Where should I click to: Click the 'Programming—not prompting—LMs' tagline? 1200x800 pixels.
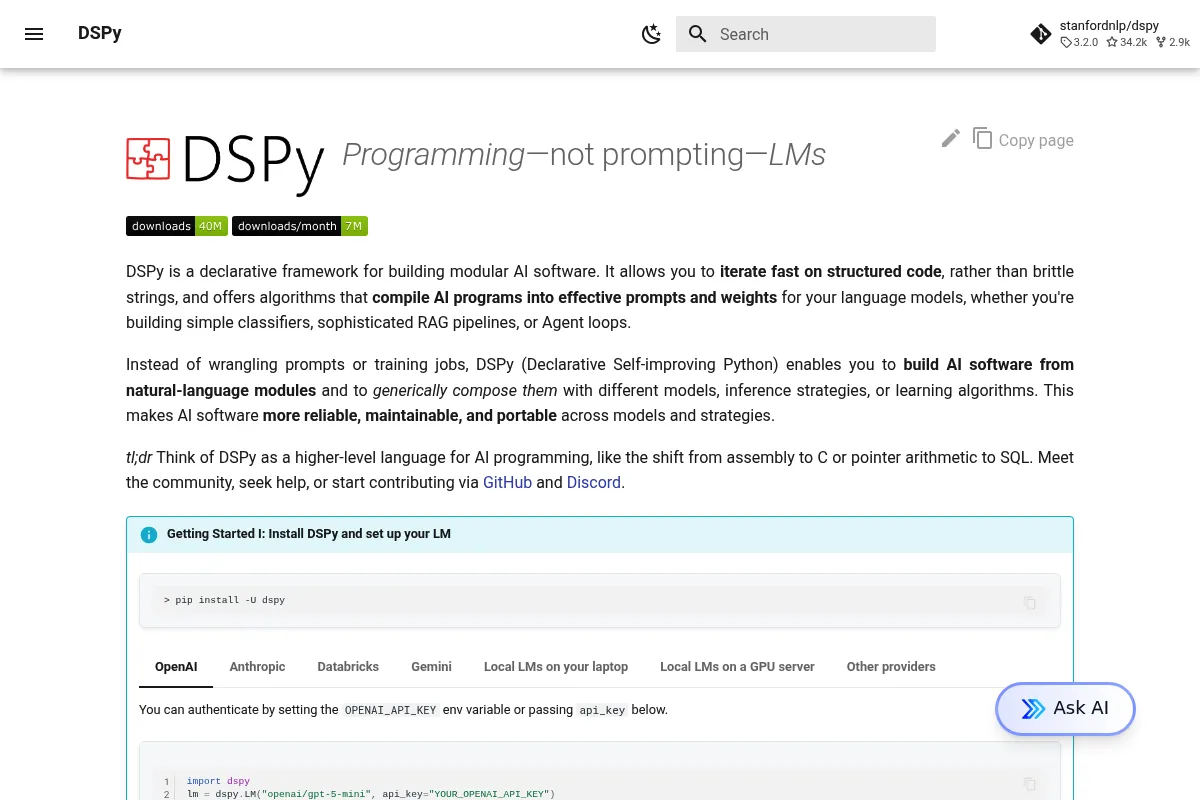584,154
